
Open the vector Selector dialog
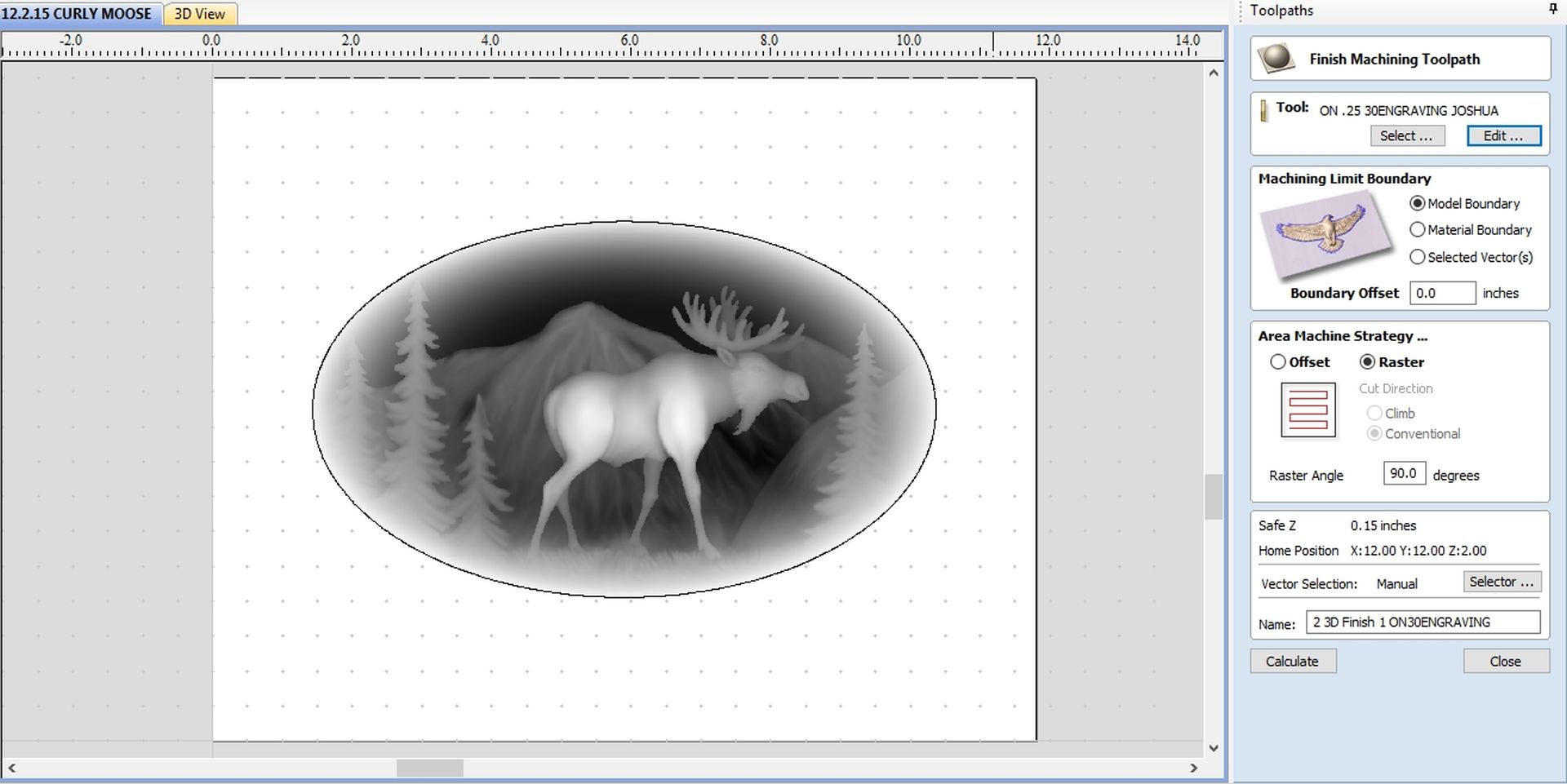pos(1501,582)
